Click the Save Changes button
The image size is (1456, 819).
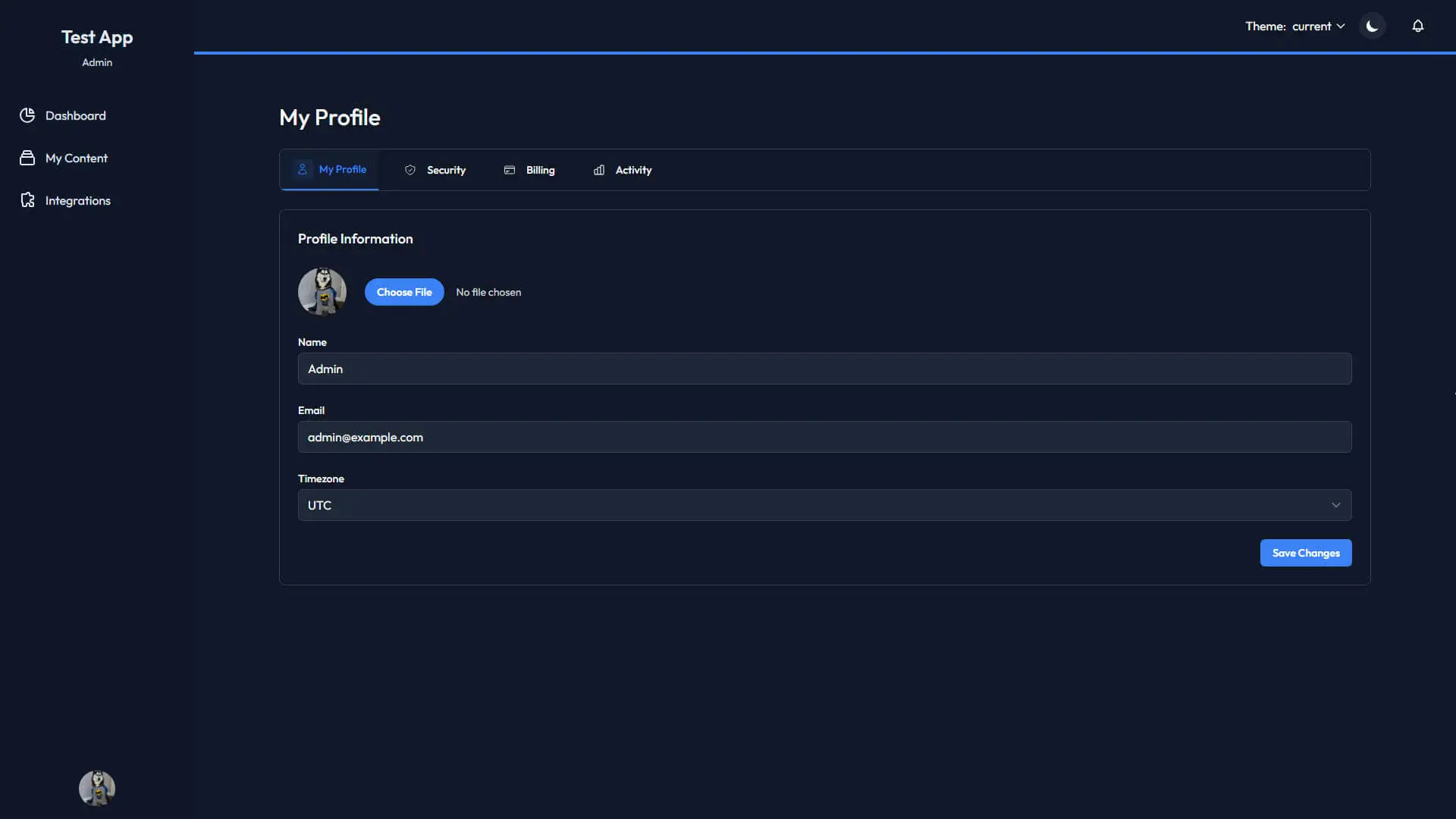[1306, 553]
